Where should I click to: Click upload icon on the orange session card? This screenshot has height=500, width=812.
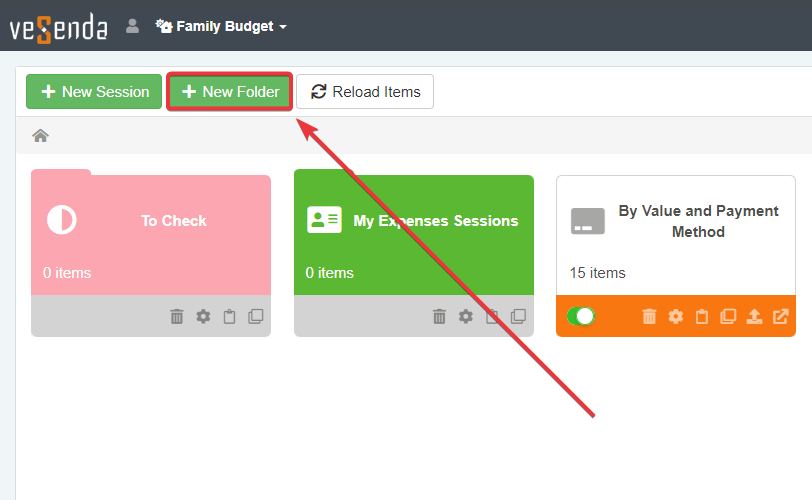(754, 316)
